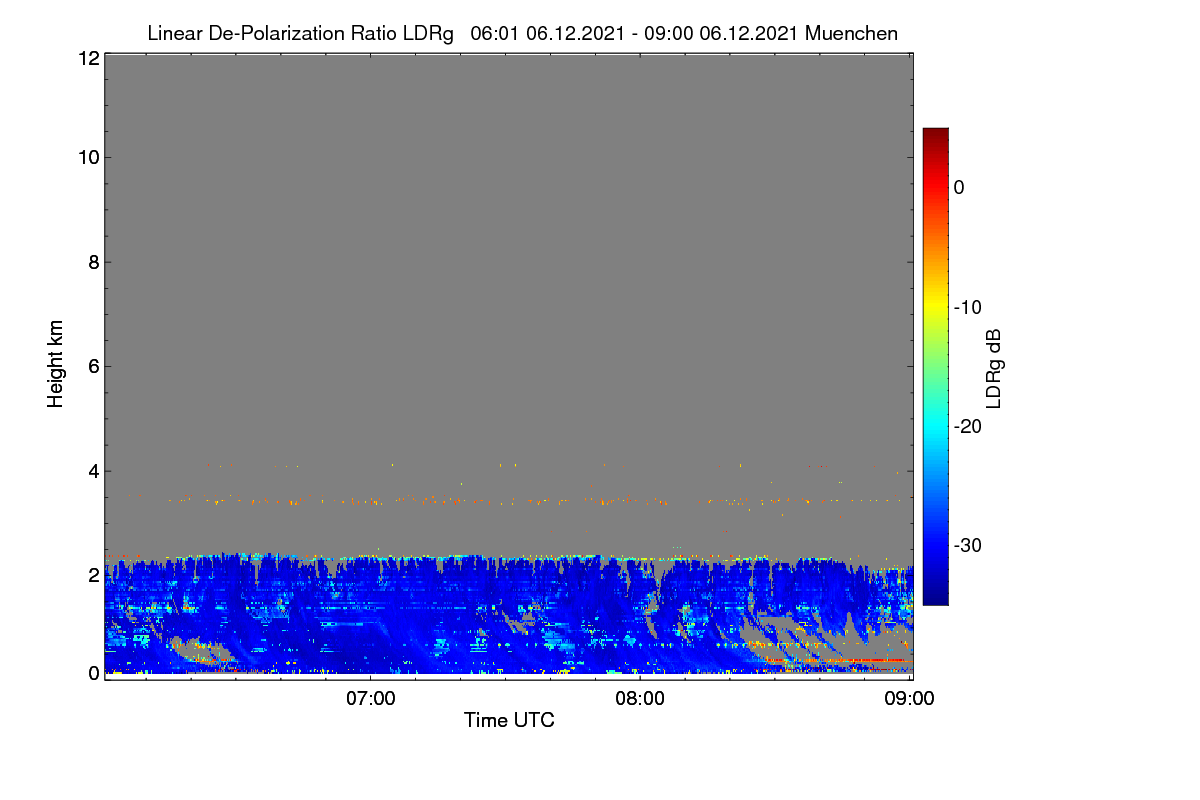Click the height tick label '12'
The width and height of the screenshot is (1200, 800).
click(x=87, y=58)
